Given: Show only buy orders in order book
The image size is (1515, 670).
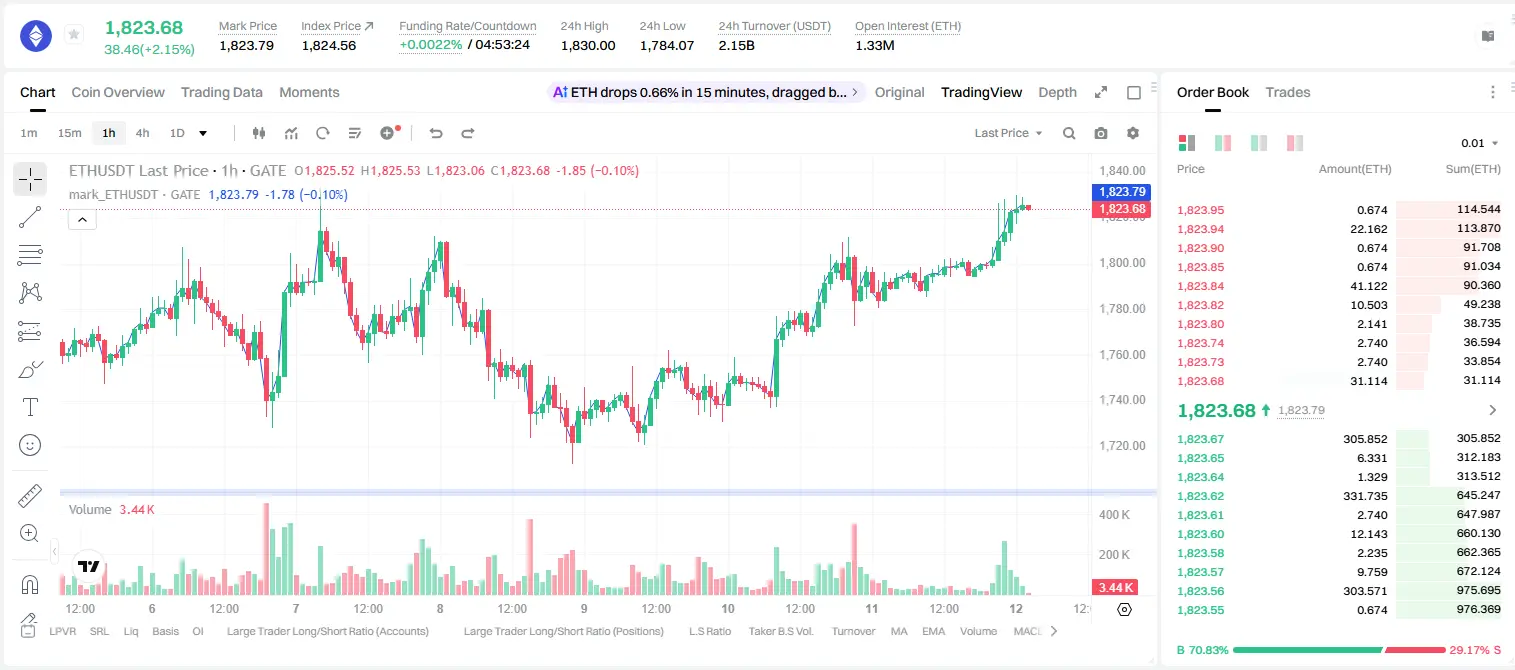Looking at the screenshot, I should coord(1259,143).
